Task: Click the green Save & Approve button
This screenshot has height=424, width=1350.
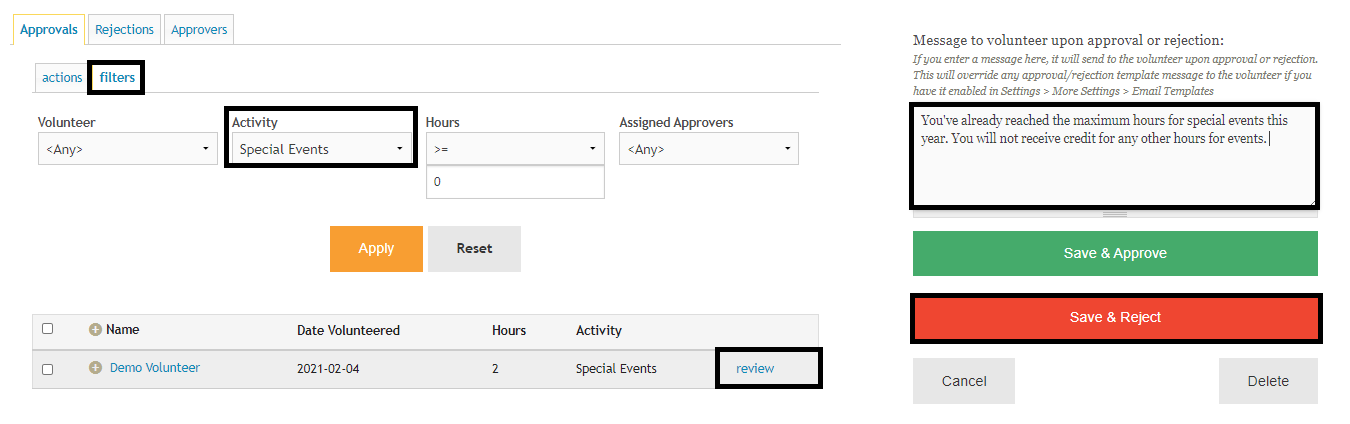Action: point(1115,253)
